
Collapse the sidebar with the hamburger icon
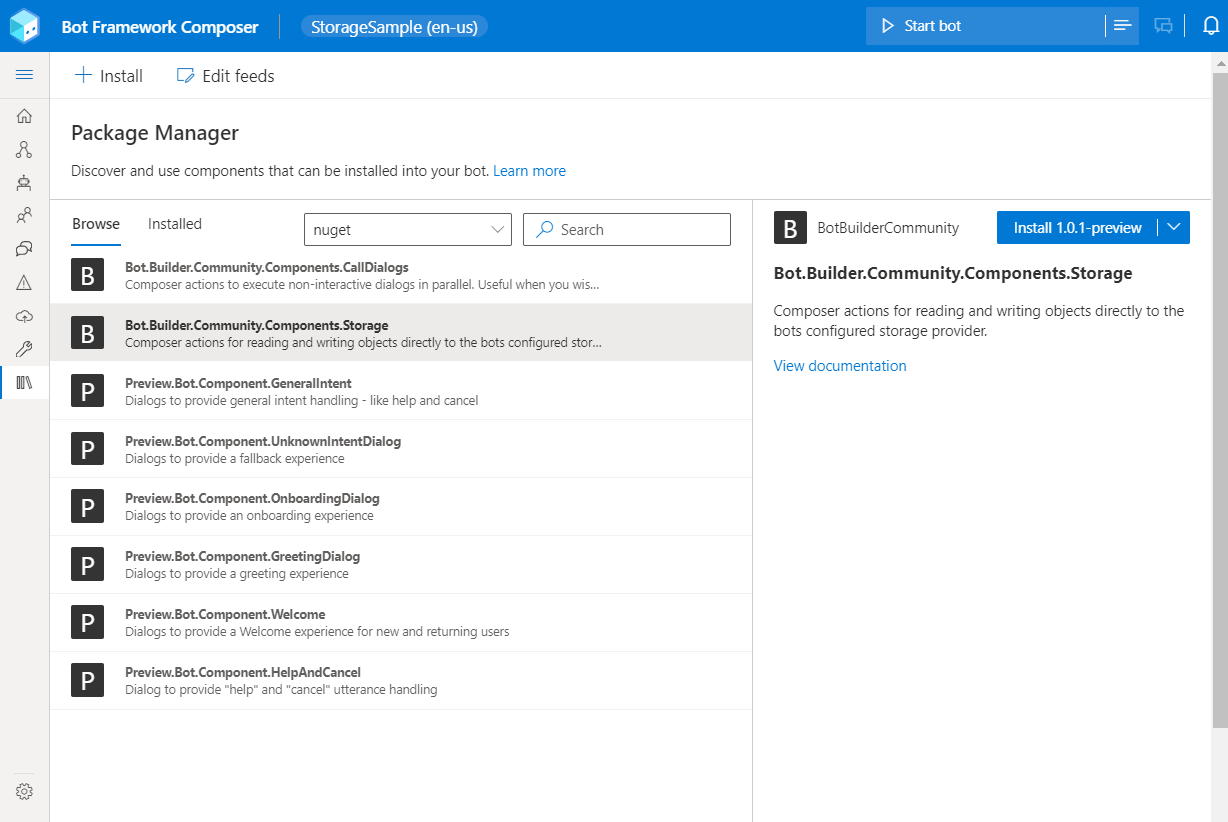coord(24,74)
